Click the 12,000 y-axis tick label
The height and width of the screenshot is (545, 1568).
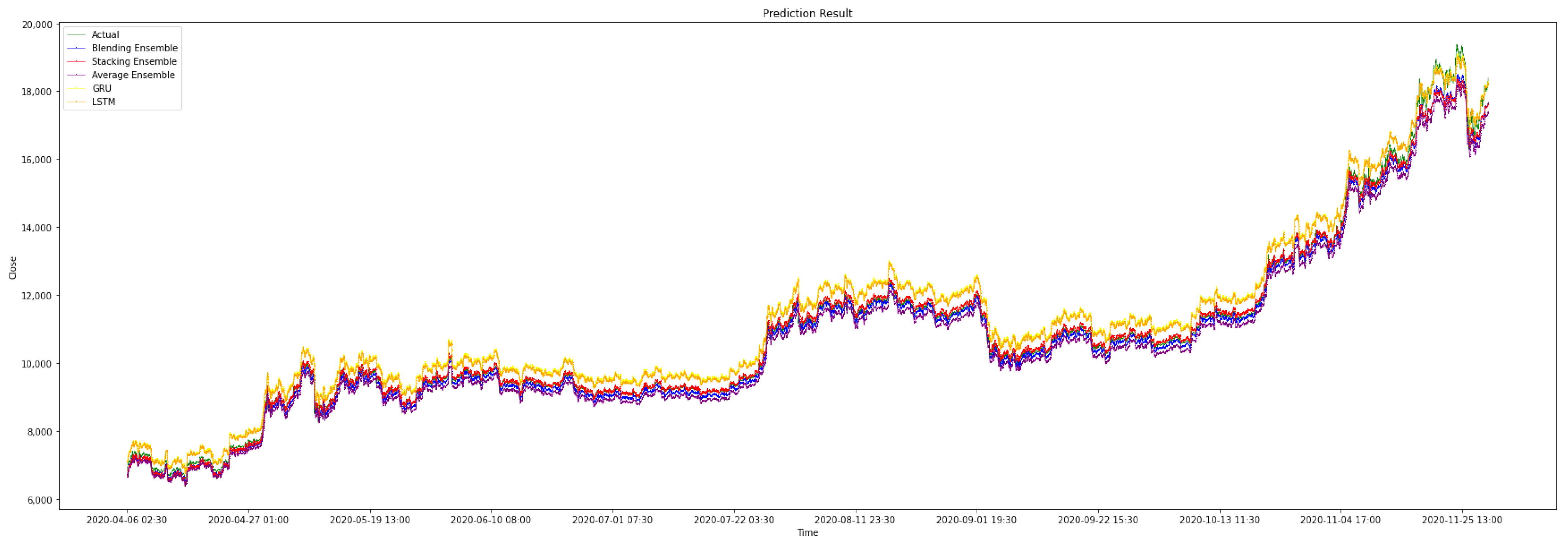[37, 296]
